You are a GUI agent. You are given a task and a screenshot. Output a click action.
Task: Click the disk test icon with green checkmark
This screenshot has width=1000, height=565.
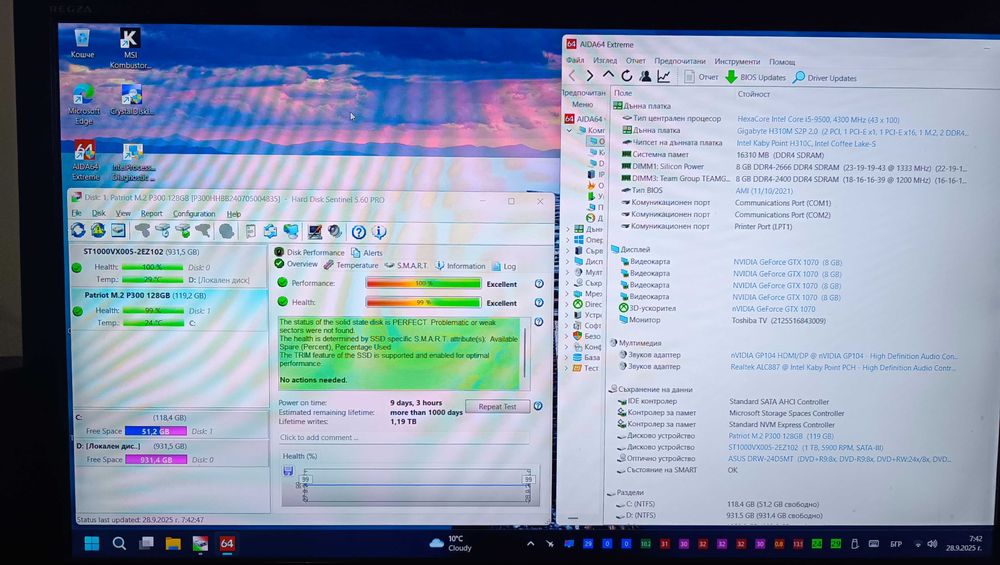tap(183, 231)
